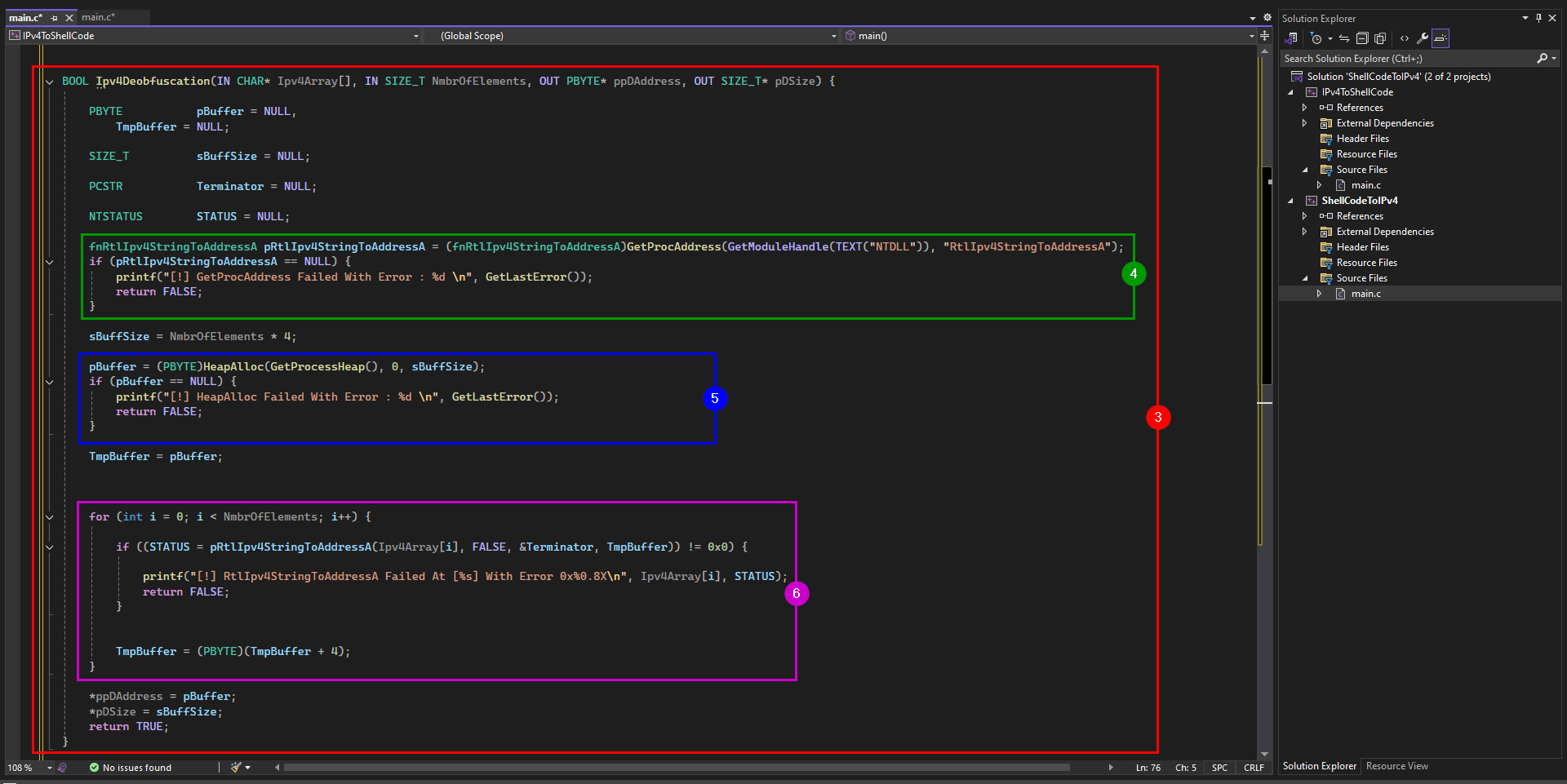
Task: Toggle the SPC whitespace indicator in the status bar
Action: [1219, 768]
